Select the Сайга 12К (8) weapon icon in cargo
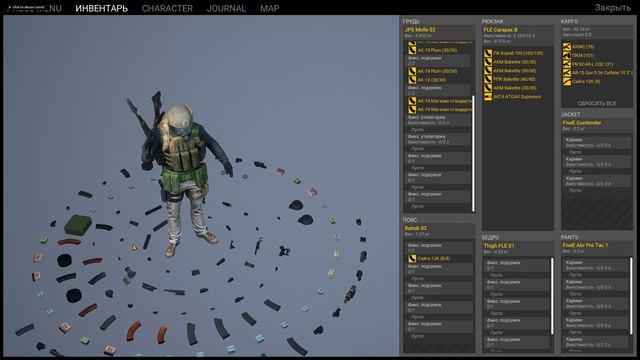Viewport: 640px width, 360px height. pyautogui.click(x=567, y=82)
